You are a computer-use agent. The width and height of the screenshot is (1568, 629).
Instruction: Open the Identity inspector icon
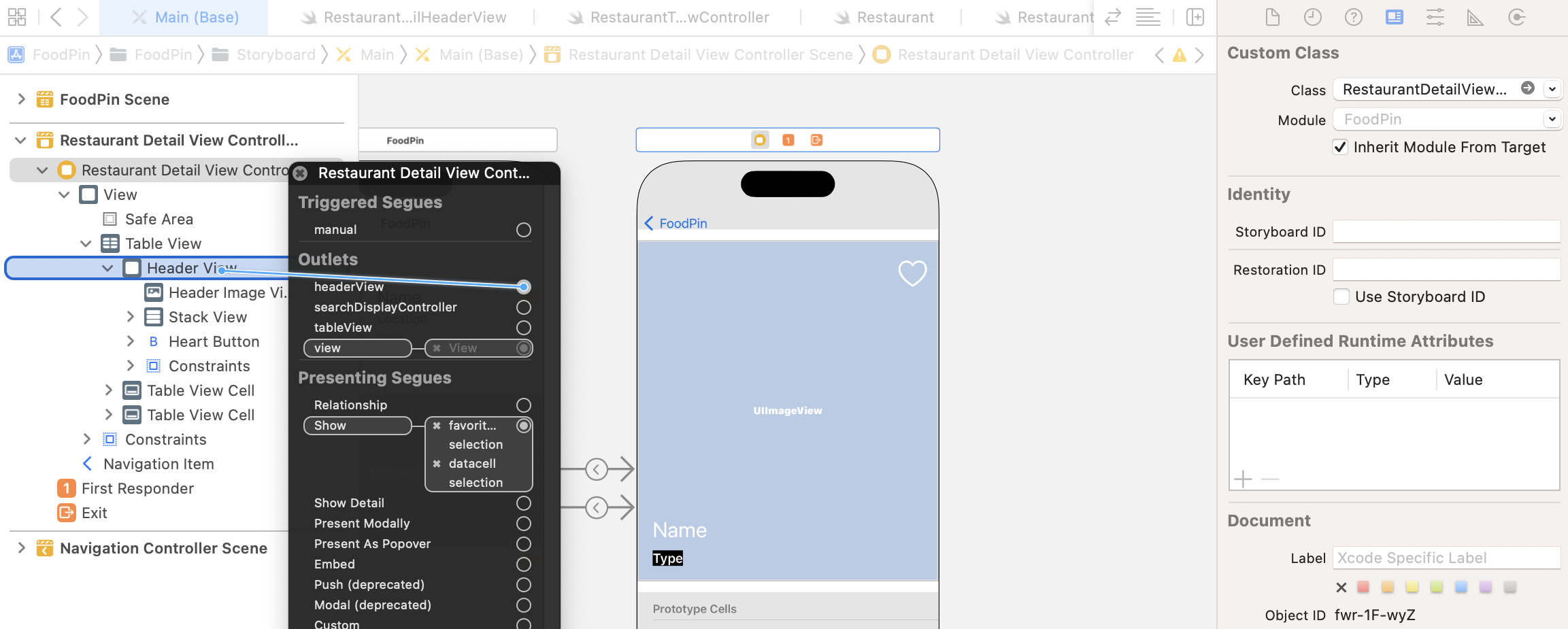coord(1394,18)
